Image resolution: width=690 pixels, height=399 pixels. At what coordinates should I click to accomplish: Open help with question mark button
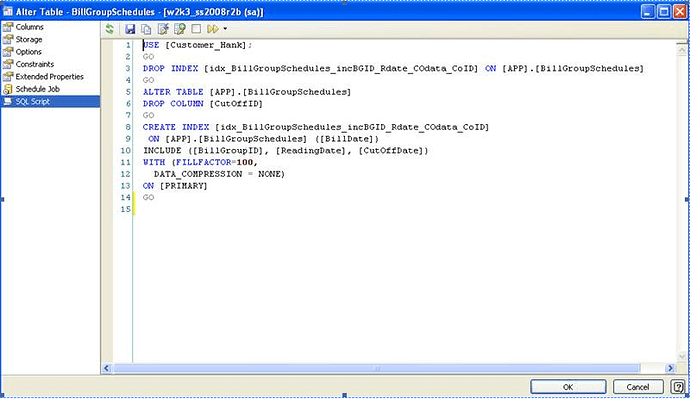click(x=678, y=387)
